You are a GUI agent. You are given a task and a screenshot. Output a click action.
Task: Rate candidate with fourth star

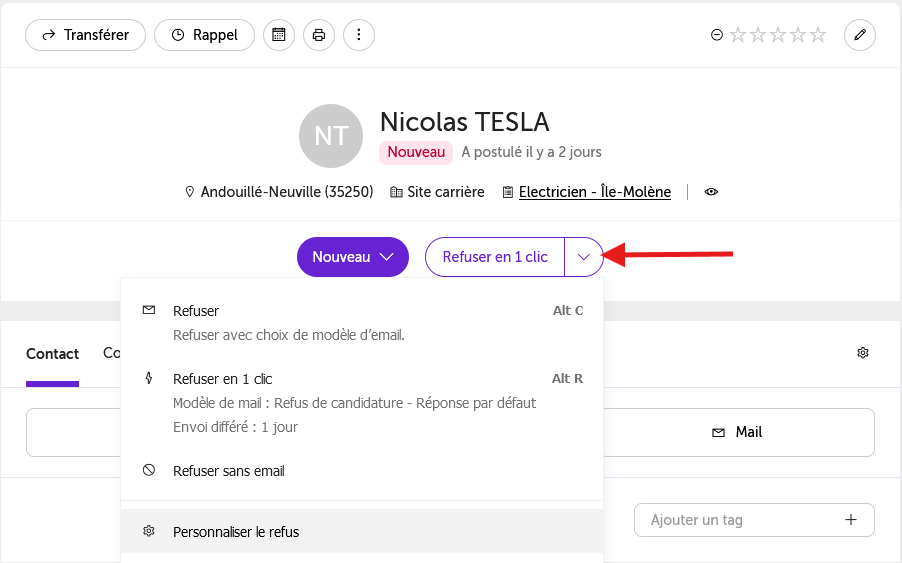point(798,35)
